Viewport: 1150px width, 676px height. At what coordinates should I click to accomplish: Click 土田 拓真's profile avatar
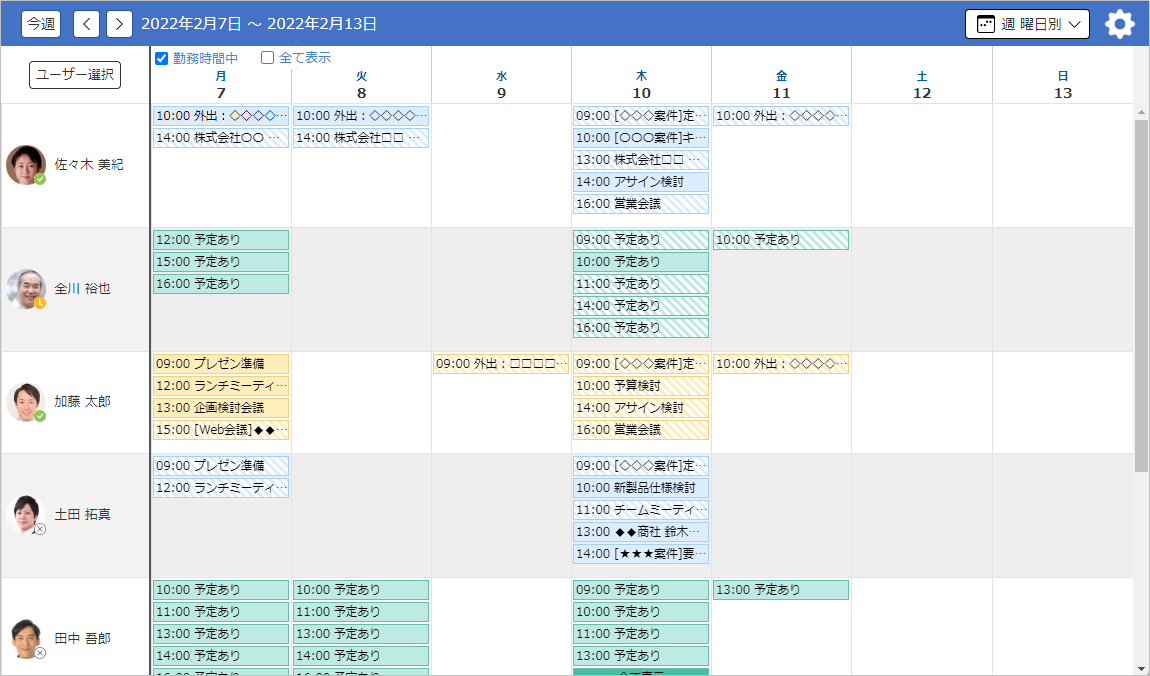pyautogui.click(x=26, y=515)
